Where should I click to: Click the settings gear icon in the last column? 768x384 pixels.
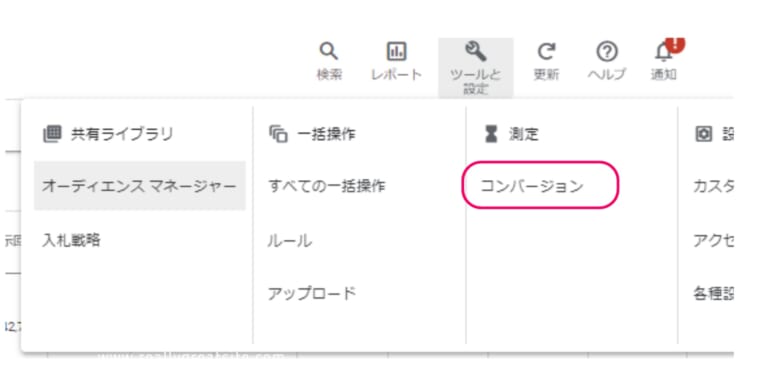[x=704, y=134]
